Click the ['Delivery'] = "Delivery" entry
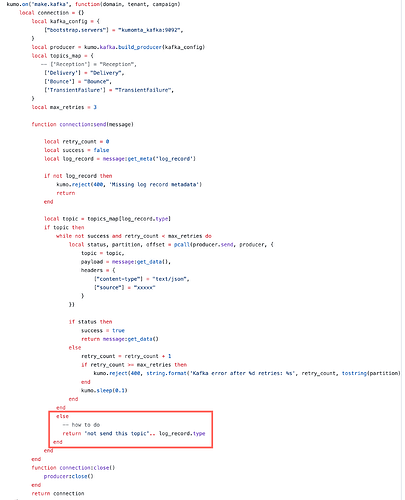Image resolution: width=405 pixels, height=500 pixels. 84,73
